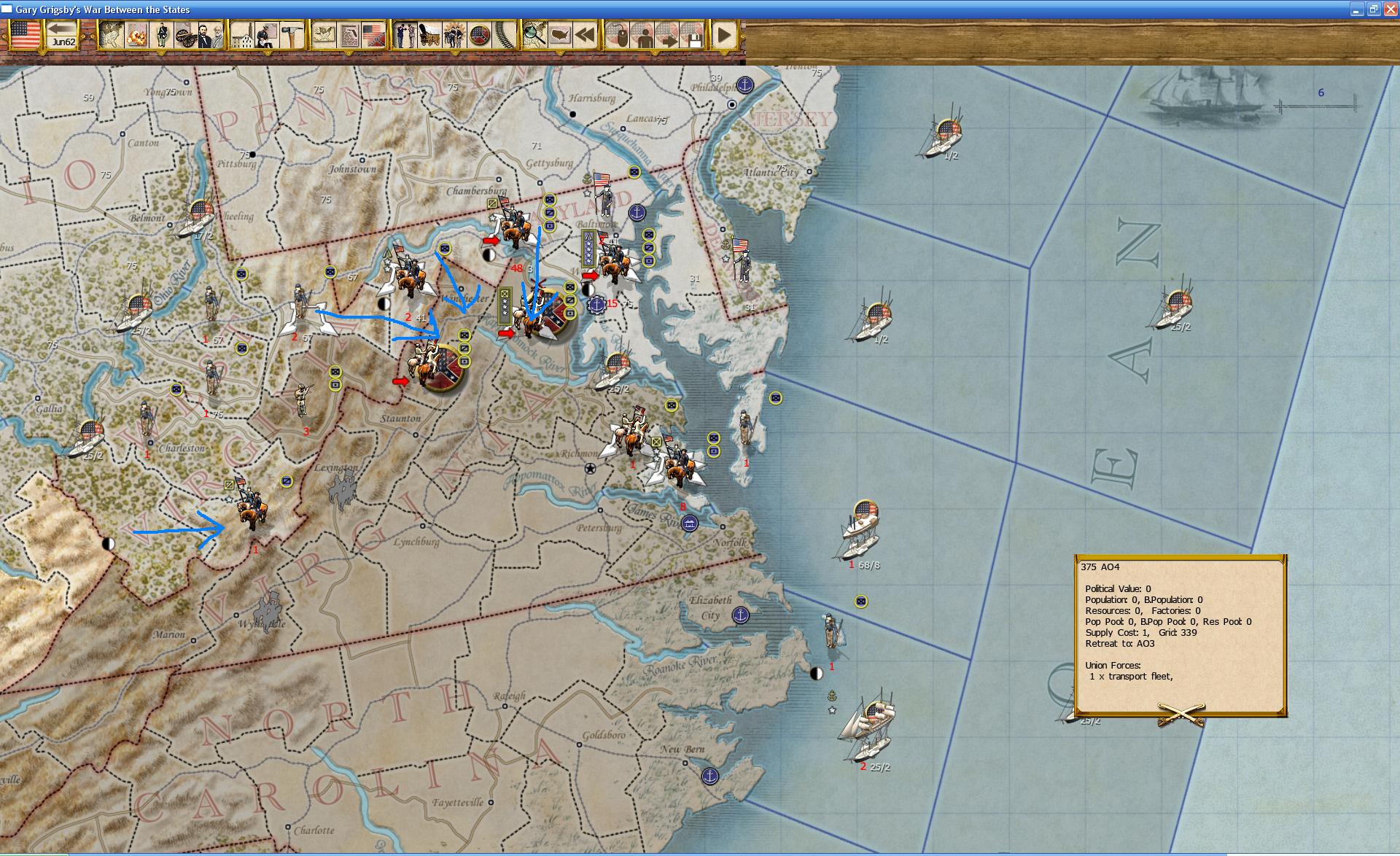This screenshot has height=856, width=1400.
Task: Click the Union flag side icon
Action: click(x=24, y=35)
